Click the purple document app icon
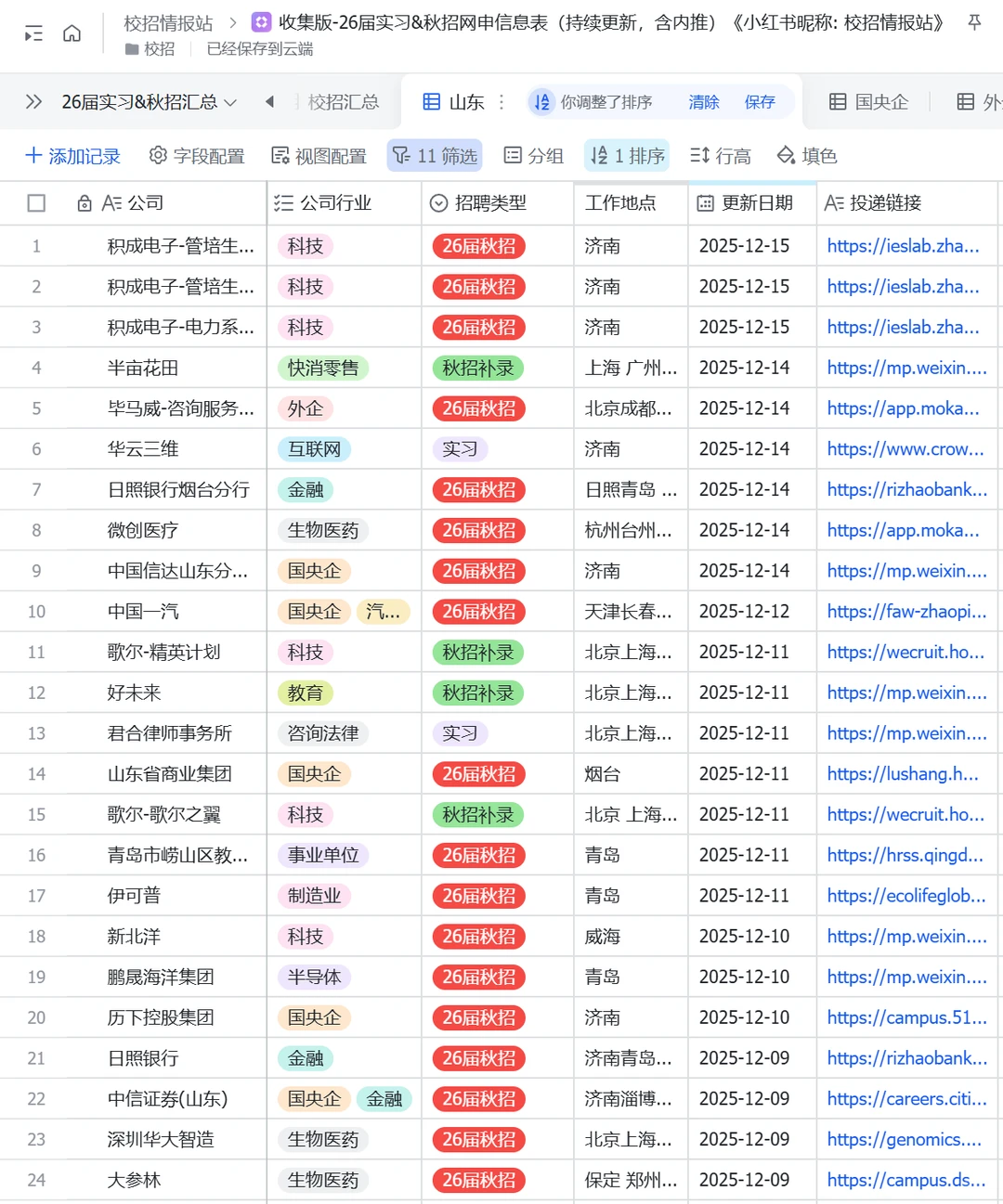 click(x=262, y=22)
